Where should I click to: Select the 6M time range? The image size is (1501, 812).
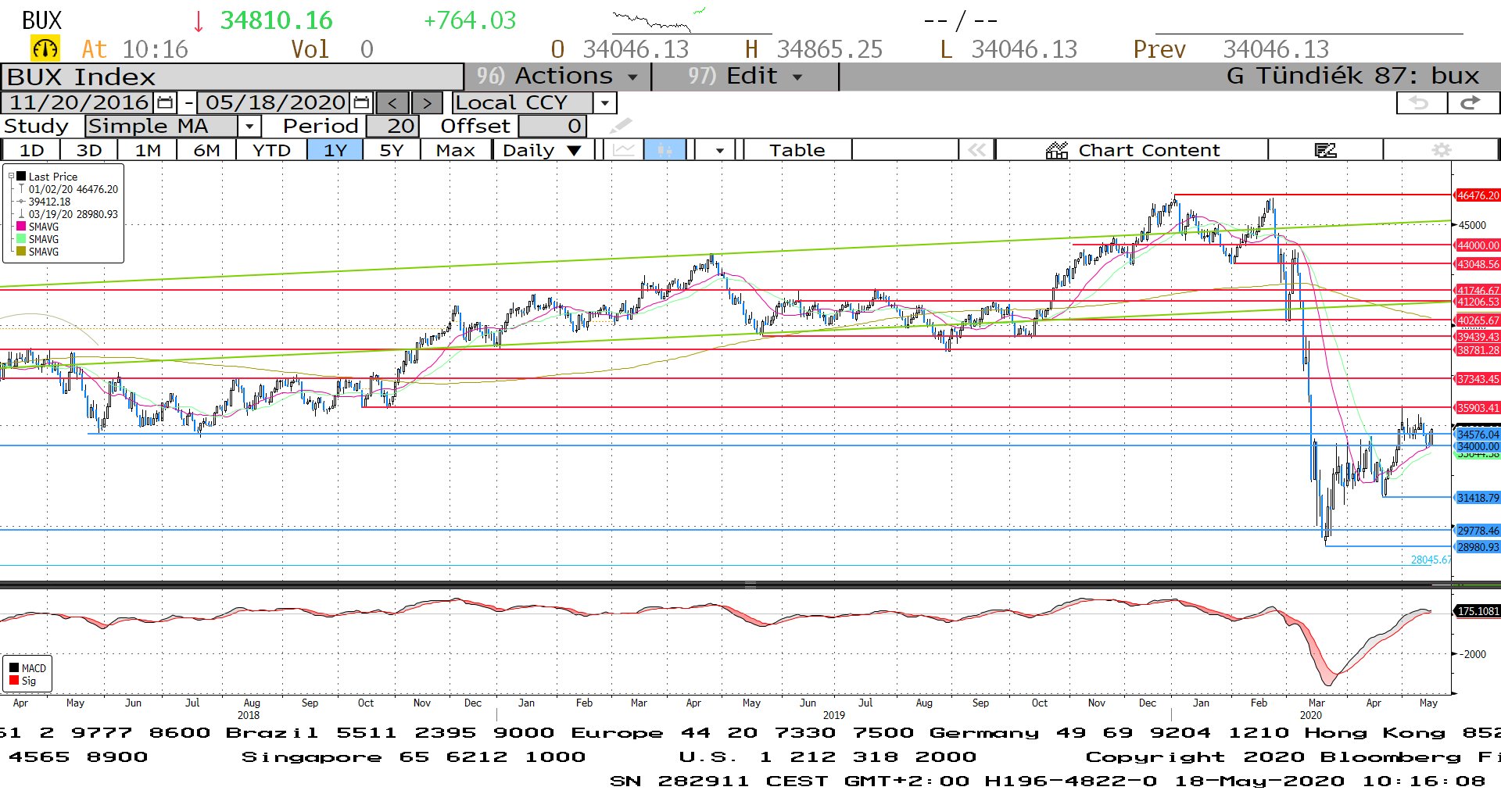coord(206,150)
